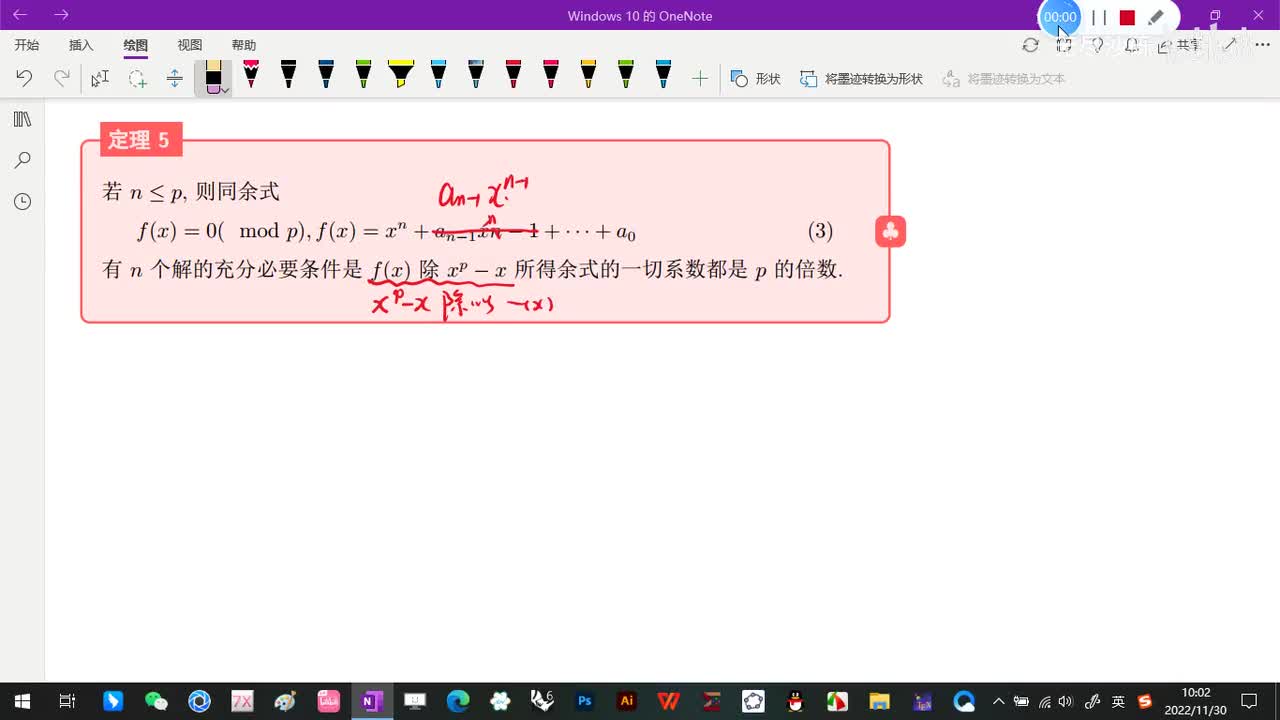Open the Home (开始) tab
The image size is (1280, 720).
point(27,45)
